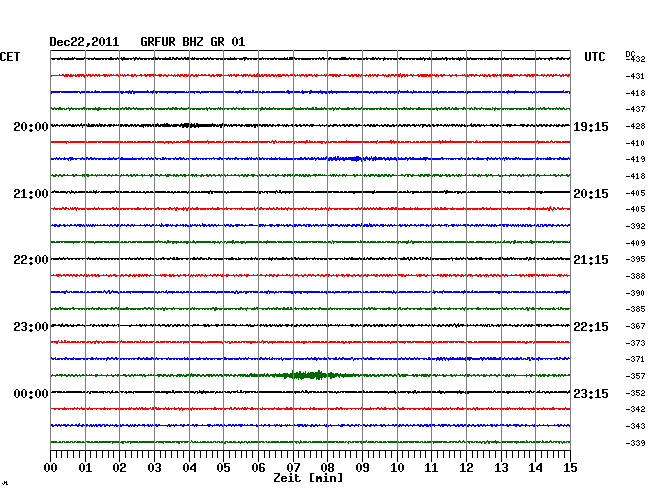The height and width of the screenshot is (494, 650).
Task: Select the DC offset value -390
Action: click(x=635, y=293)
